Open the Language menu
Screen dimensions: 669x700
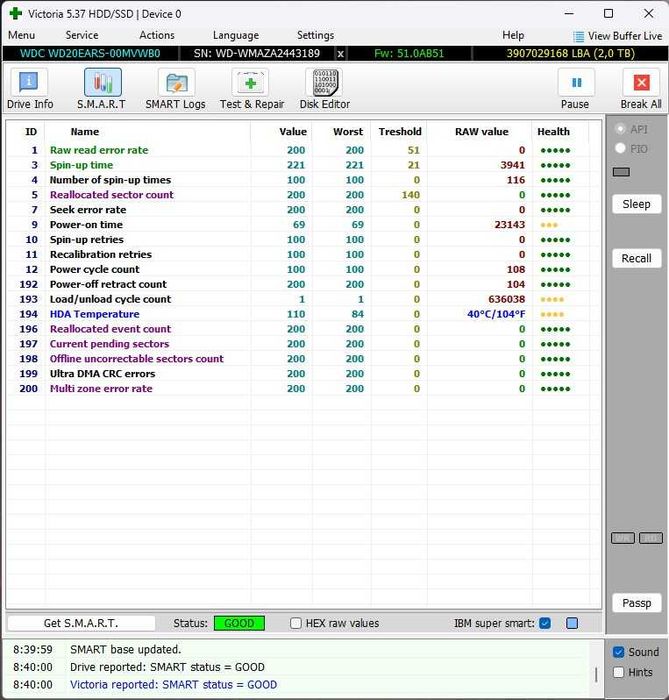[x=236, y=35]
